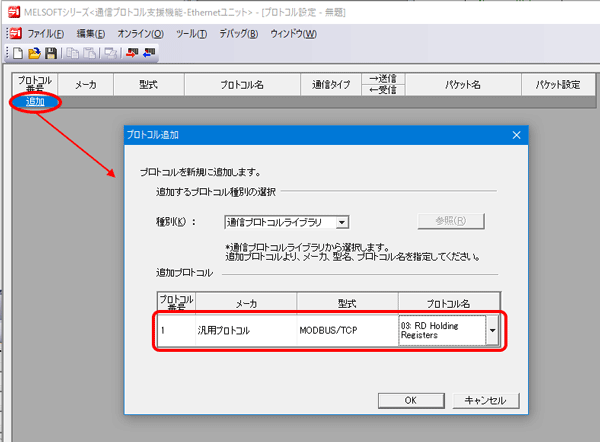This screenshot has height=442, width=600.
Task: Click the Read from module blue-arrow icon
Action: (149, 53)
